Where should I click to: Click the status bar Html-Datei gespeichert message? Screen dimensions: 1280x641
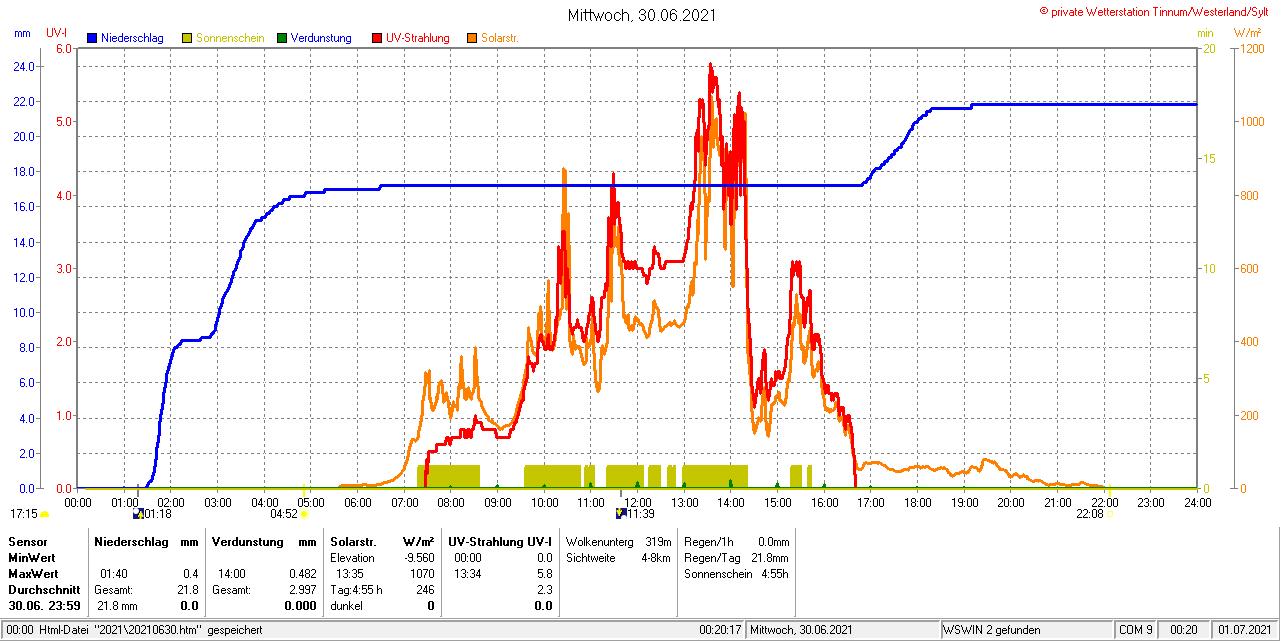click(135, 631)
